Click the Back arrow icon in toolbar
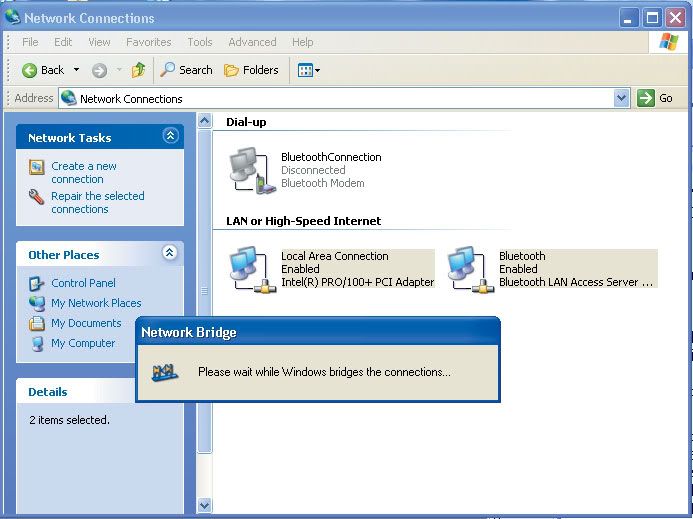 tap(30, 70)
